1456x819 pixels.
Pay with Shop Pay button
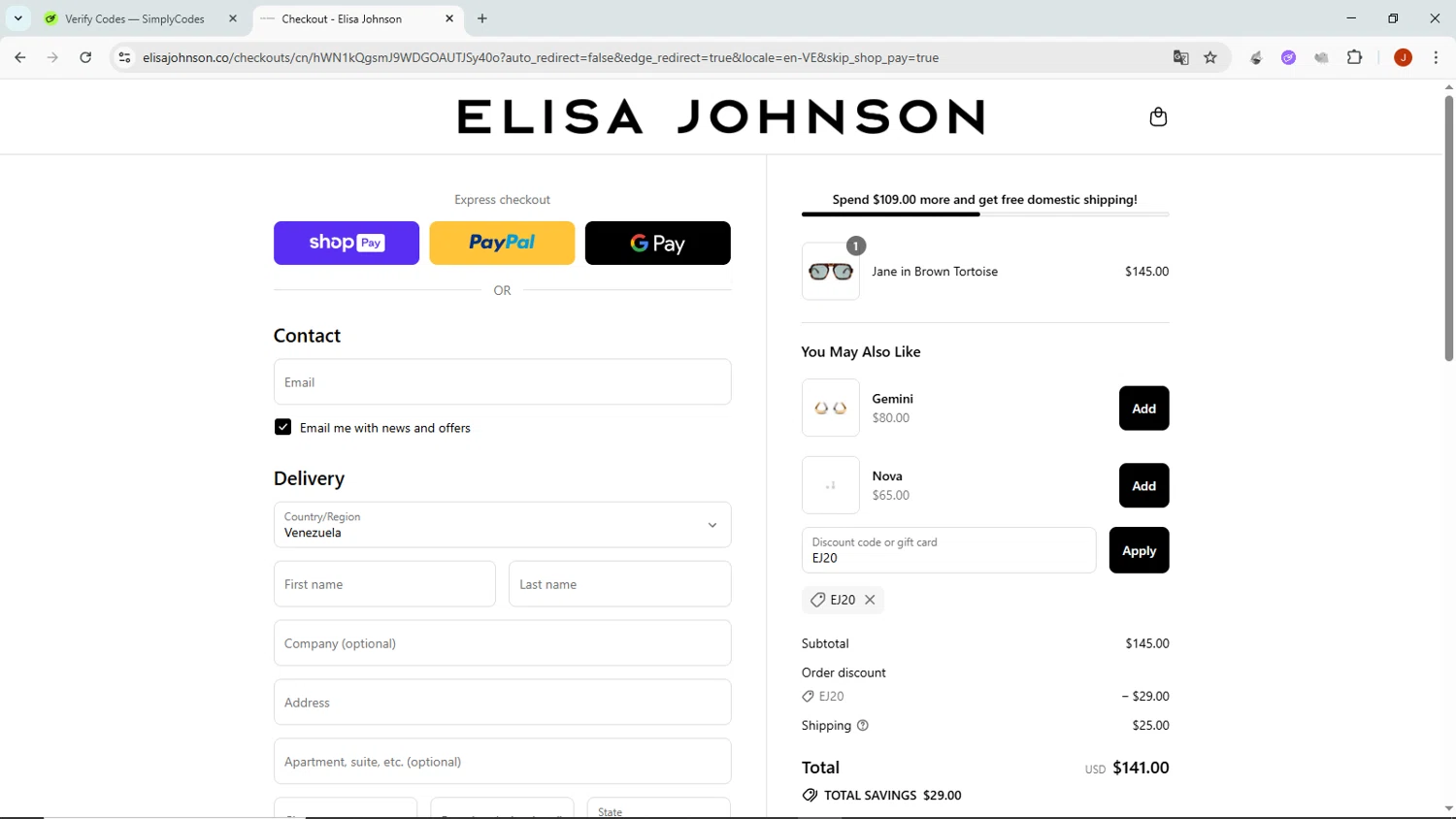(x=347, y=243)
